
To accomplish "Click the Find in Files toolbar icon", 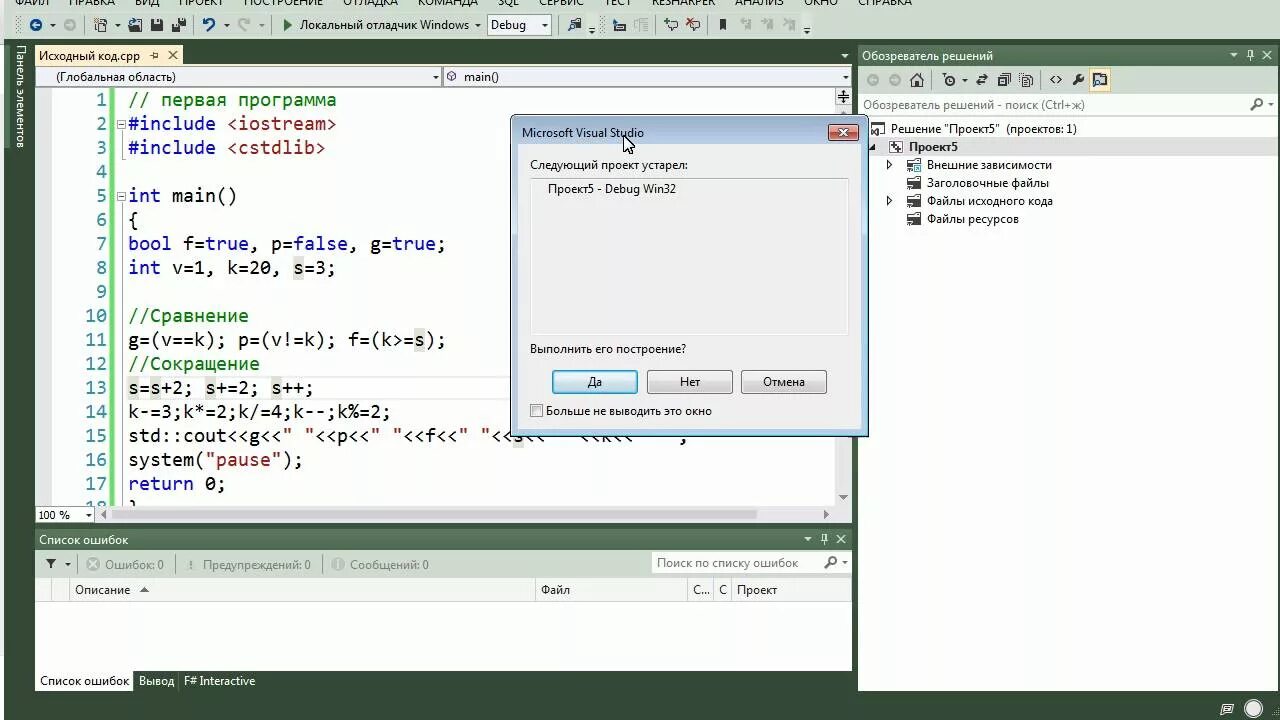I will tap(574, 25).
